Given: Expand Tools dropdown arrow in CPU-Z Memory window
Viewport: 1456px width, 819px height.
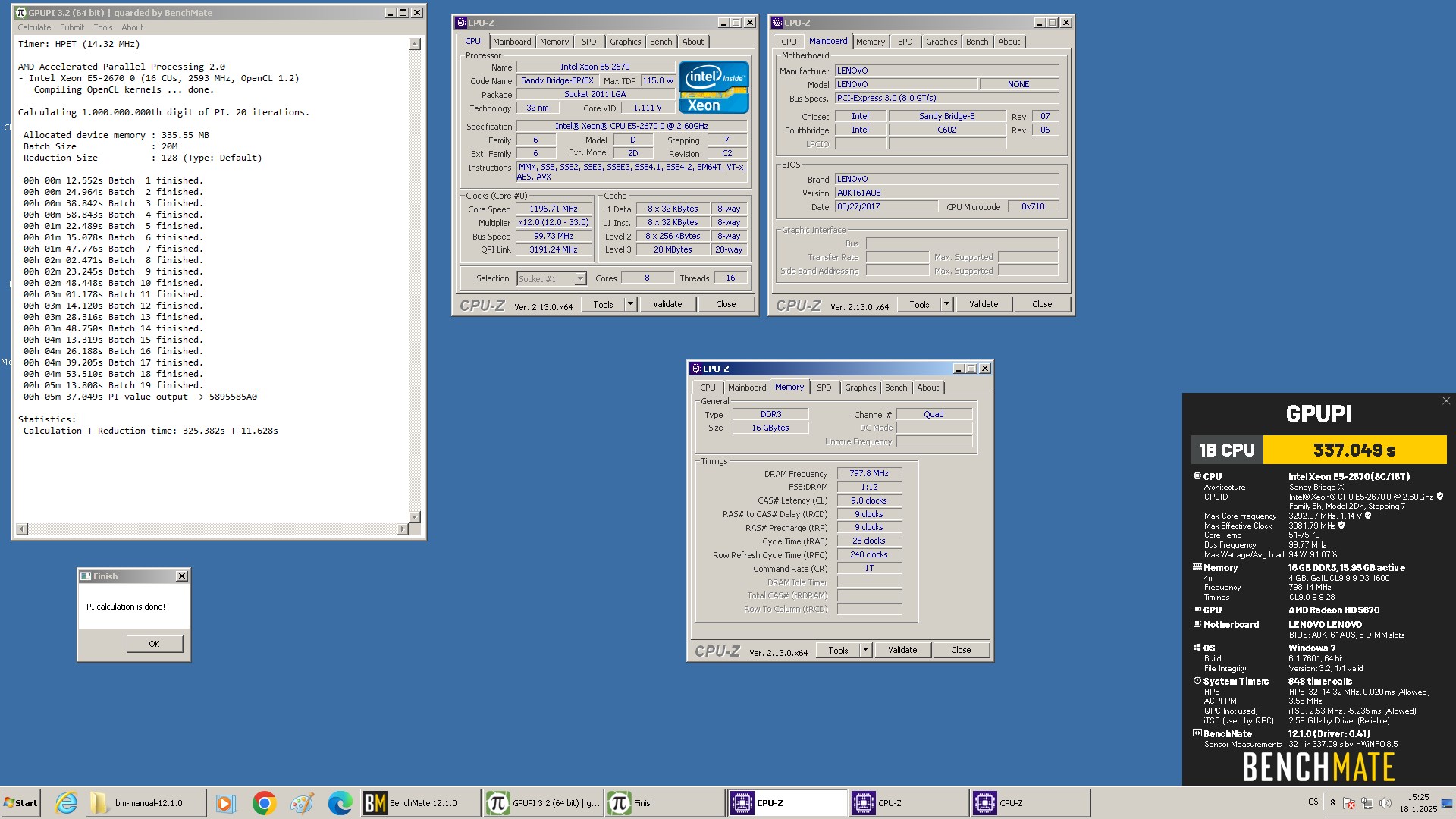Looking at the screenshot, I should click(865, 650).
